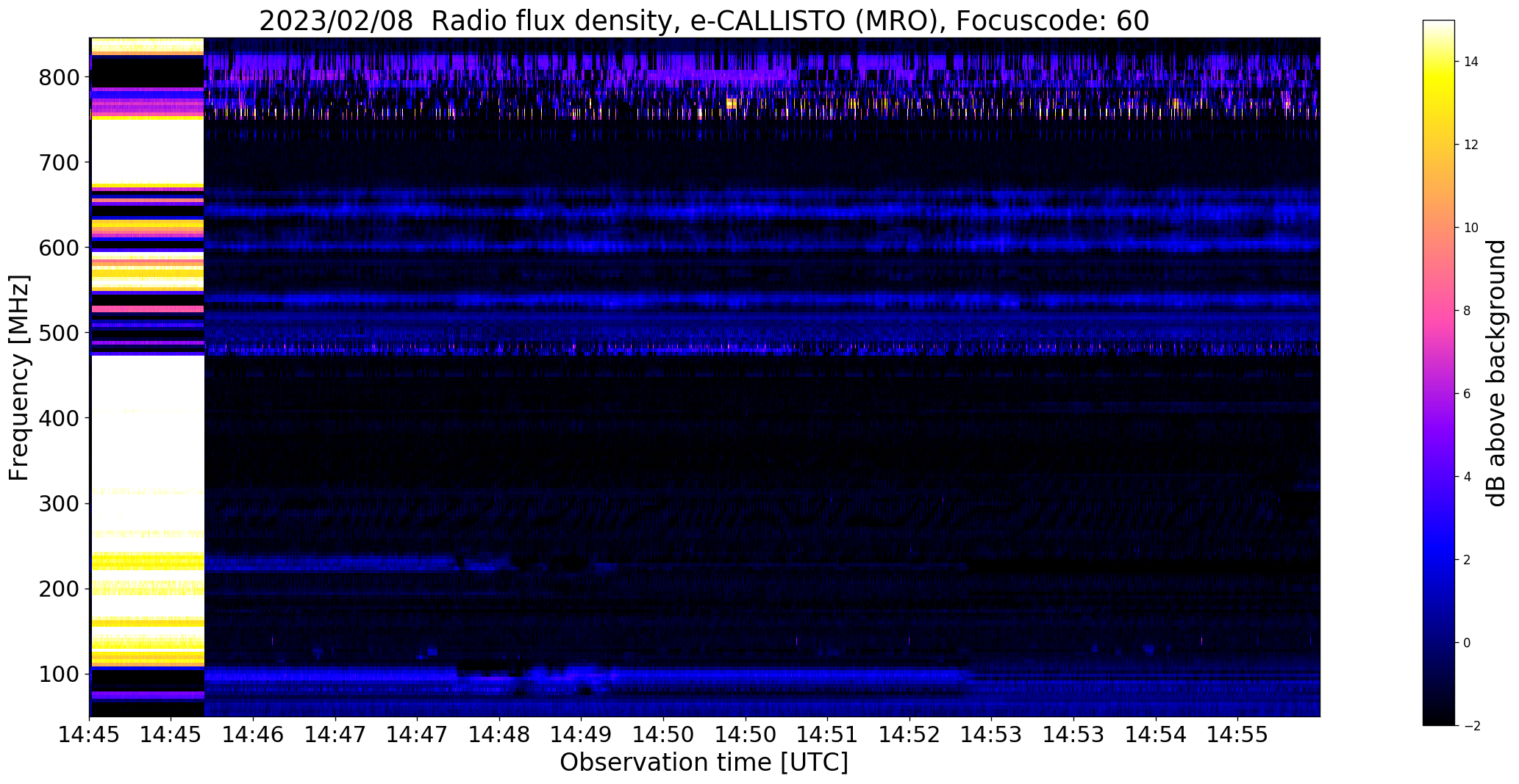Select the 300 frequency tick label
1519x784 pixels.
click(x=59, y=503)
